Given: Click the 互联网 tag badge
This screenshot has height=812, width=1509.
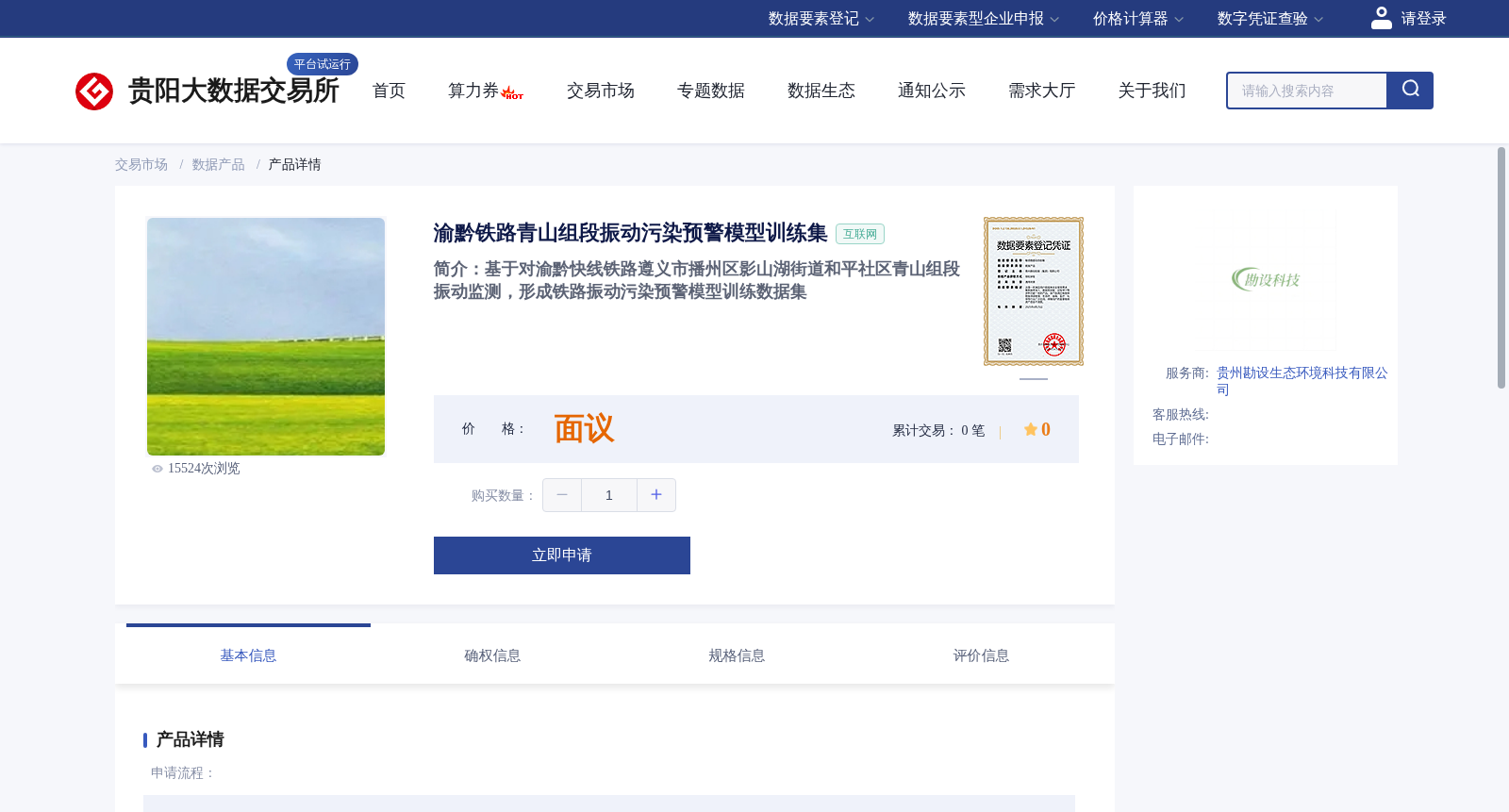Looking at the screenshot, I should click(860, 234).
